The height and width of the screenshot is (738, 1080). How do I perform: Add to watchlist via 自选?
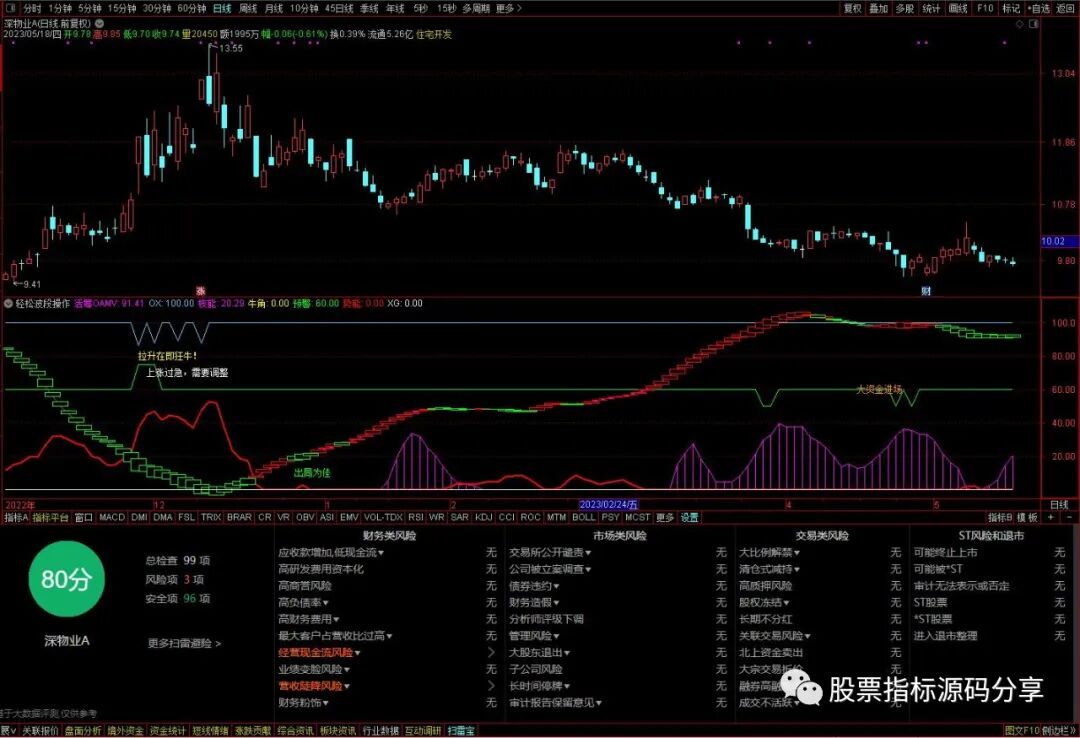(x=1039, y=8)
